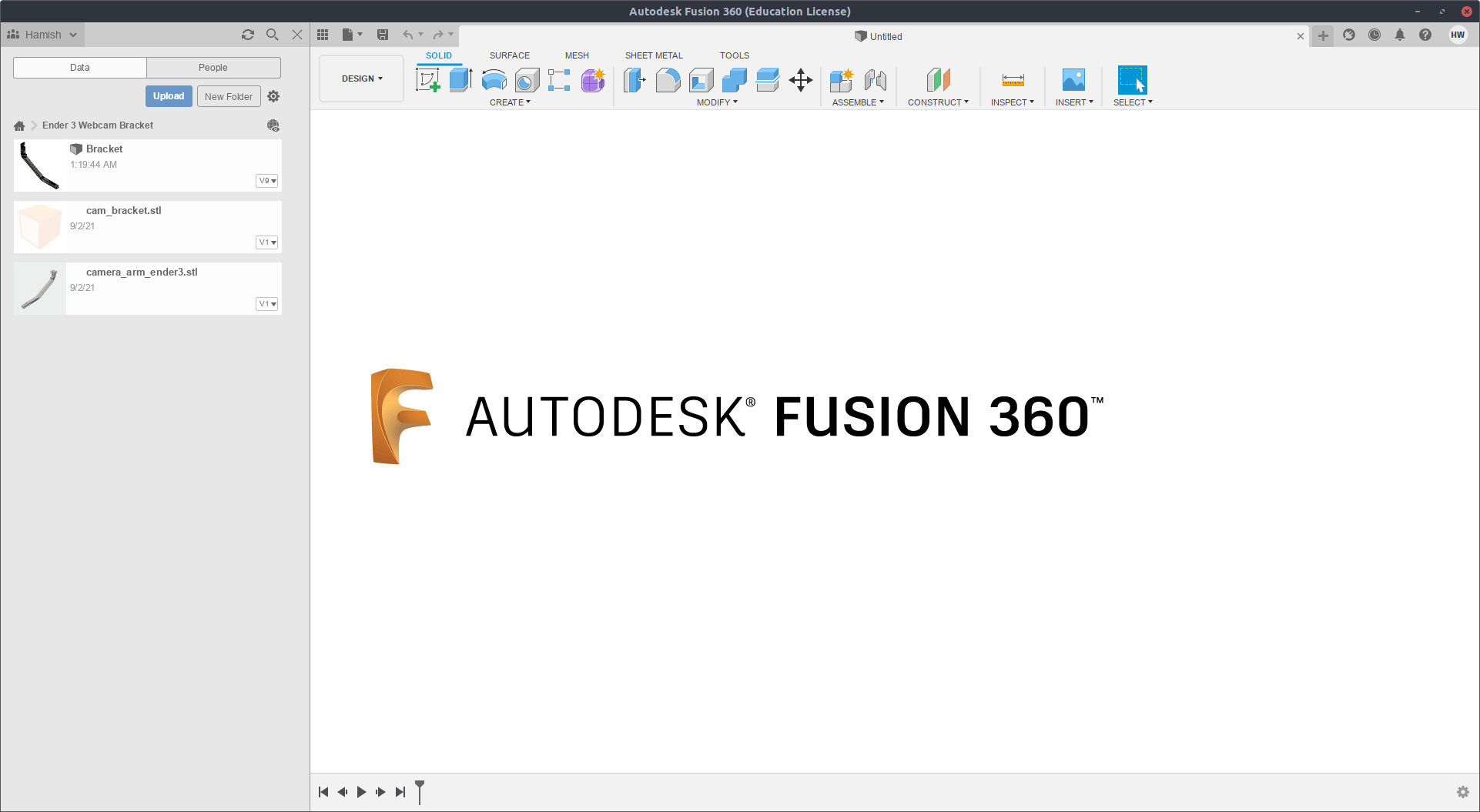The width and height of the screenshot is (1480, 812).
Task: Open camera_arm_ender3.stl version dropdown
Action: click(266, 304)
